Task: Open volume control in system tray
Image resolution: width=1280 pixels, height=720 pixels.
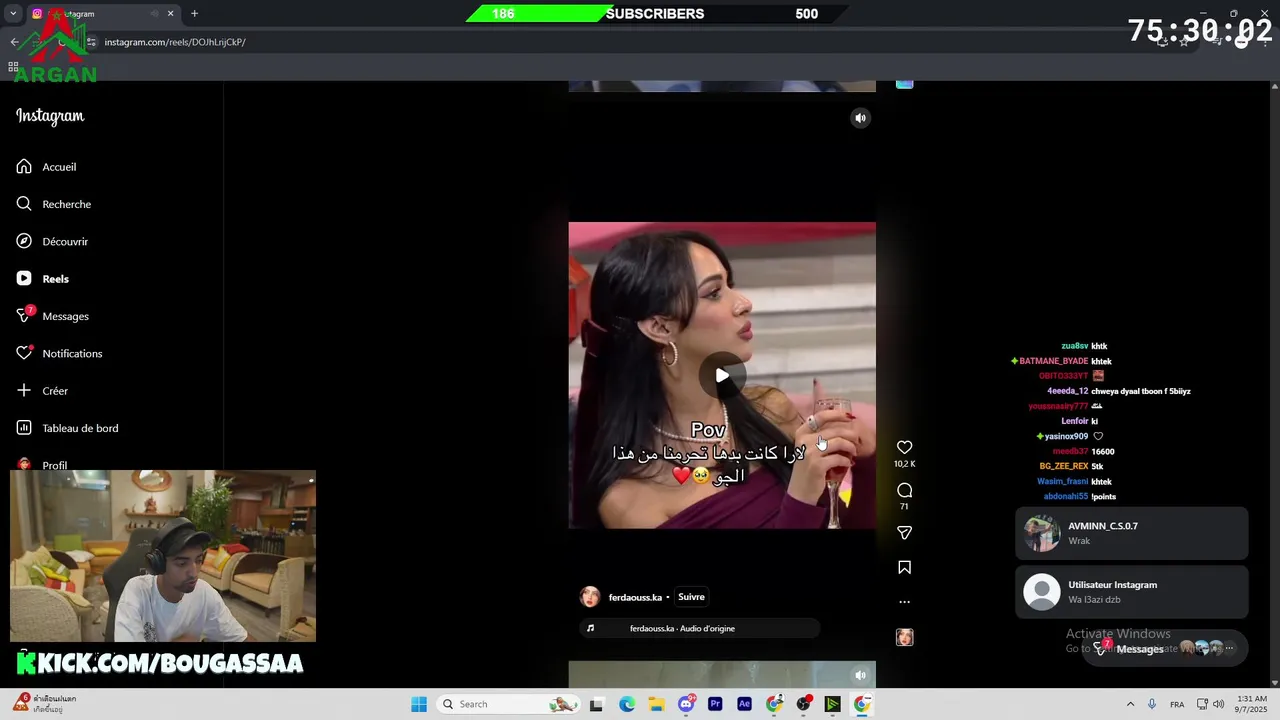Action: (1218, 704)
